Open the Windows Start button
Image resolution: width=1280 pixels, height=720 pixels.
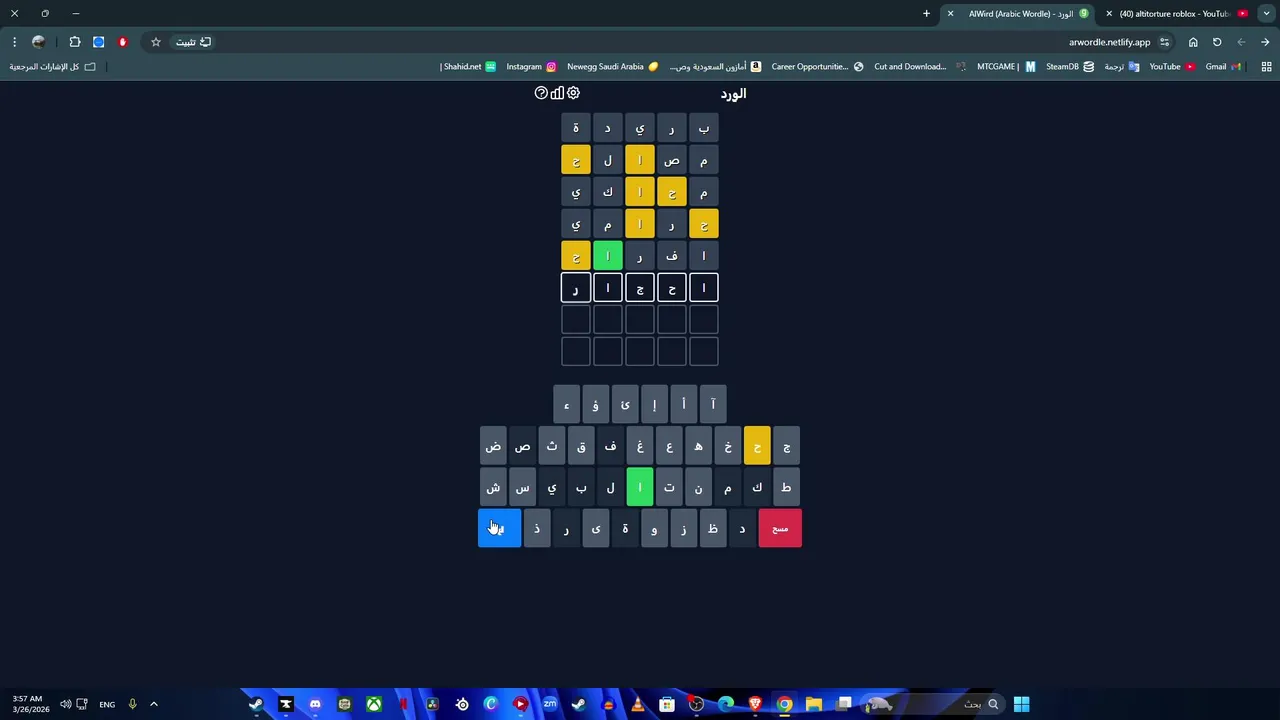pyautogui.click(x=1021, y=704)
